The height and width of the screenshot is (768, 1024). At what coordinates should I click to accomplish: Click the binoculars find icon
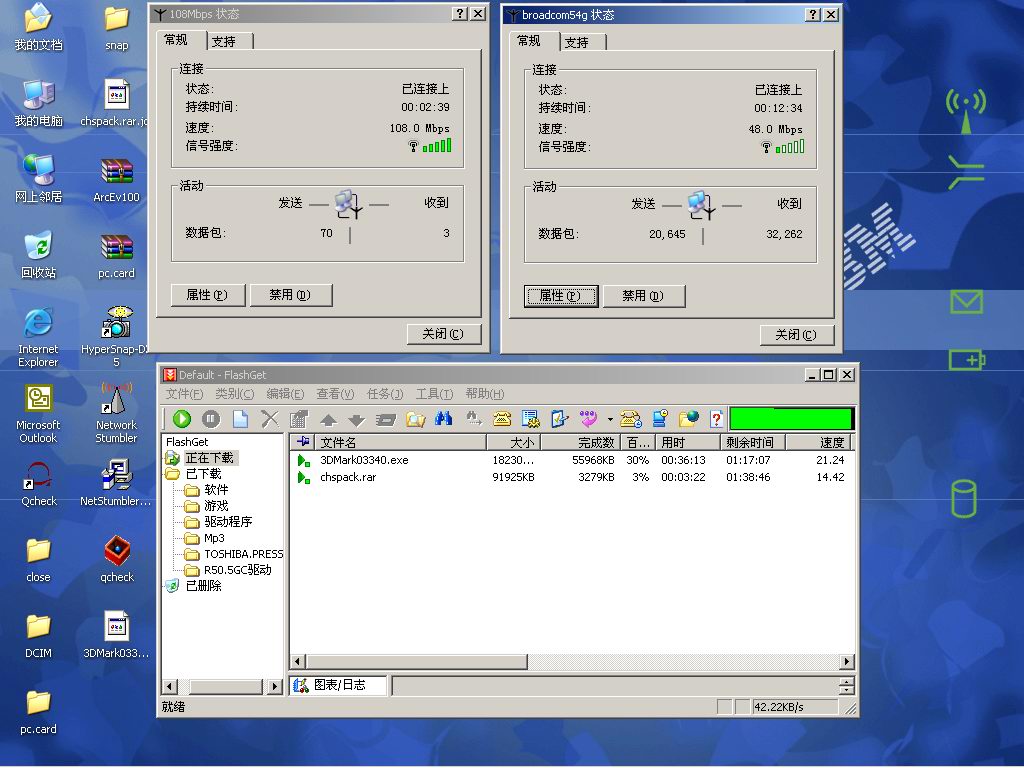[x=443, y=419]
